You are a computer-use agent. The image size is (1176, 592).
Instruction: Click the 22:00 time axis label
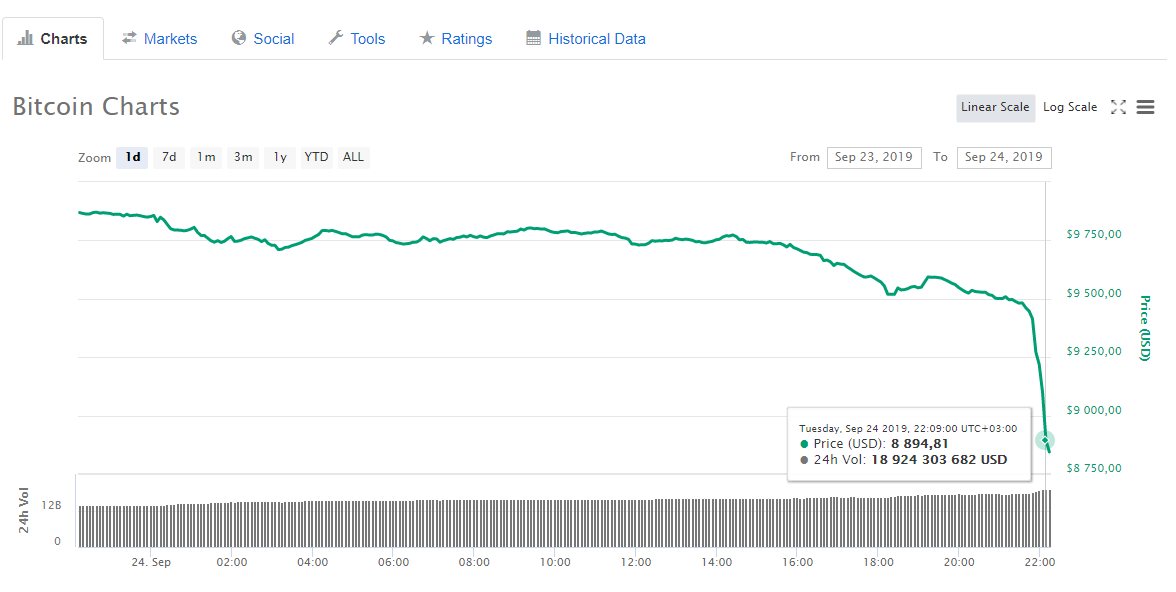(1040, 562)
